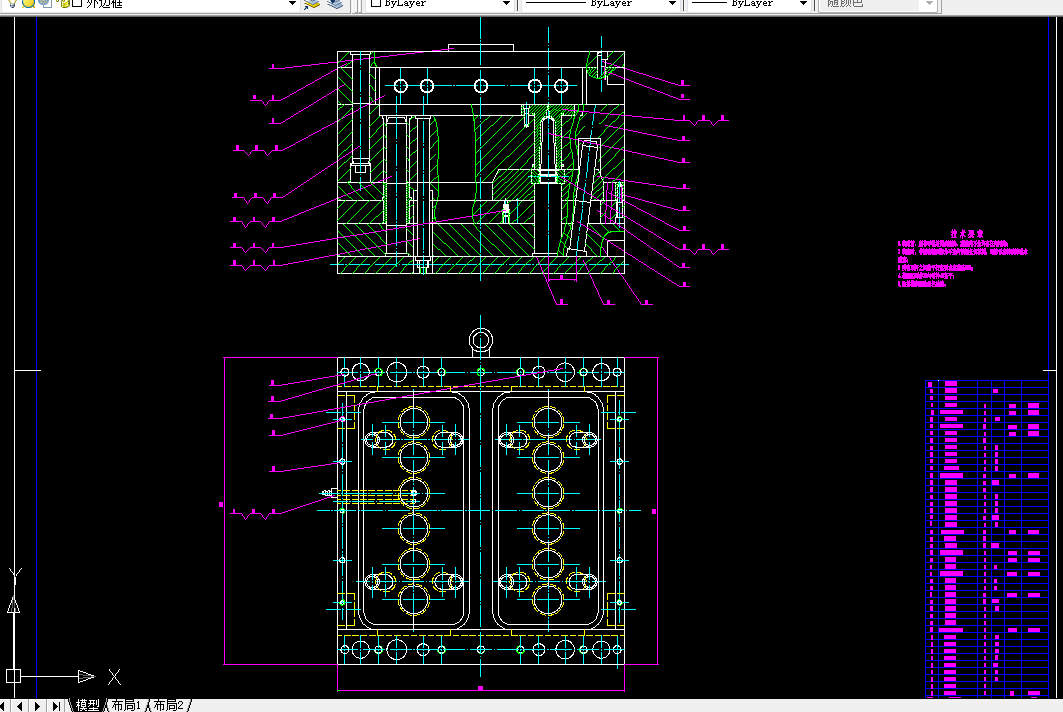Toggle viewport freeze icon for current layer

[x=45, y=3]
